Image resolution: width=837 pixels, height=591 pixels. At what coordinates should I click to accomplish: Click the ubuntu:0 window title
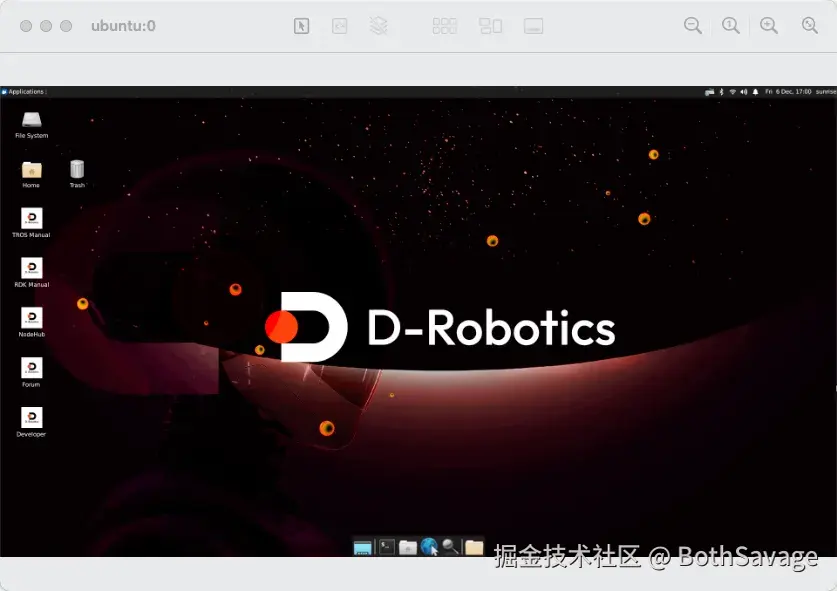click(123, 26)
